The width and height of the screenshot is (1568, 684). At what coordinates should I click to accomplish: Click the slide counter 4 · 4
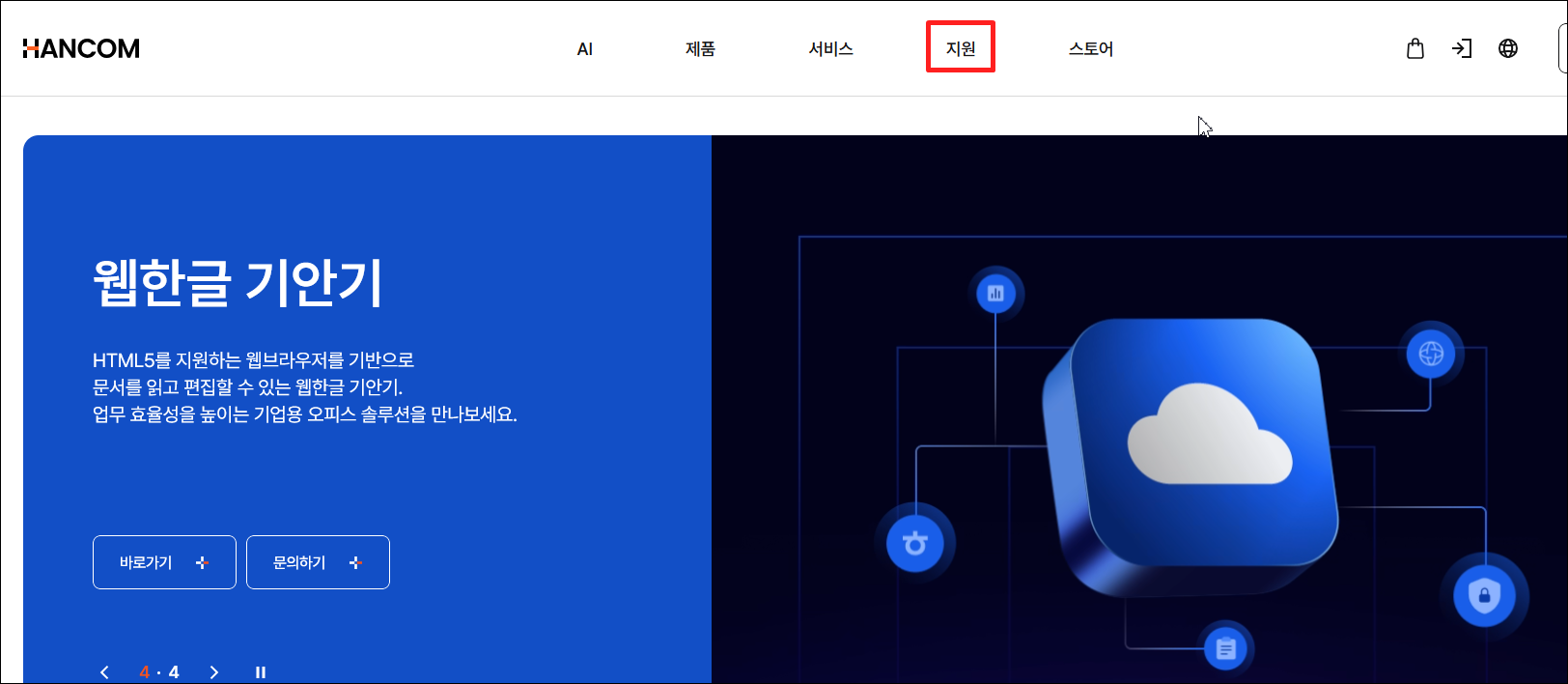pos(159,672)
